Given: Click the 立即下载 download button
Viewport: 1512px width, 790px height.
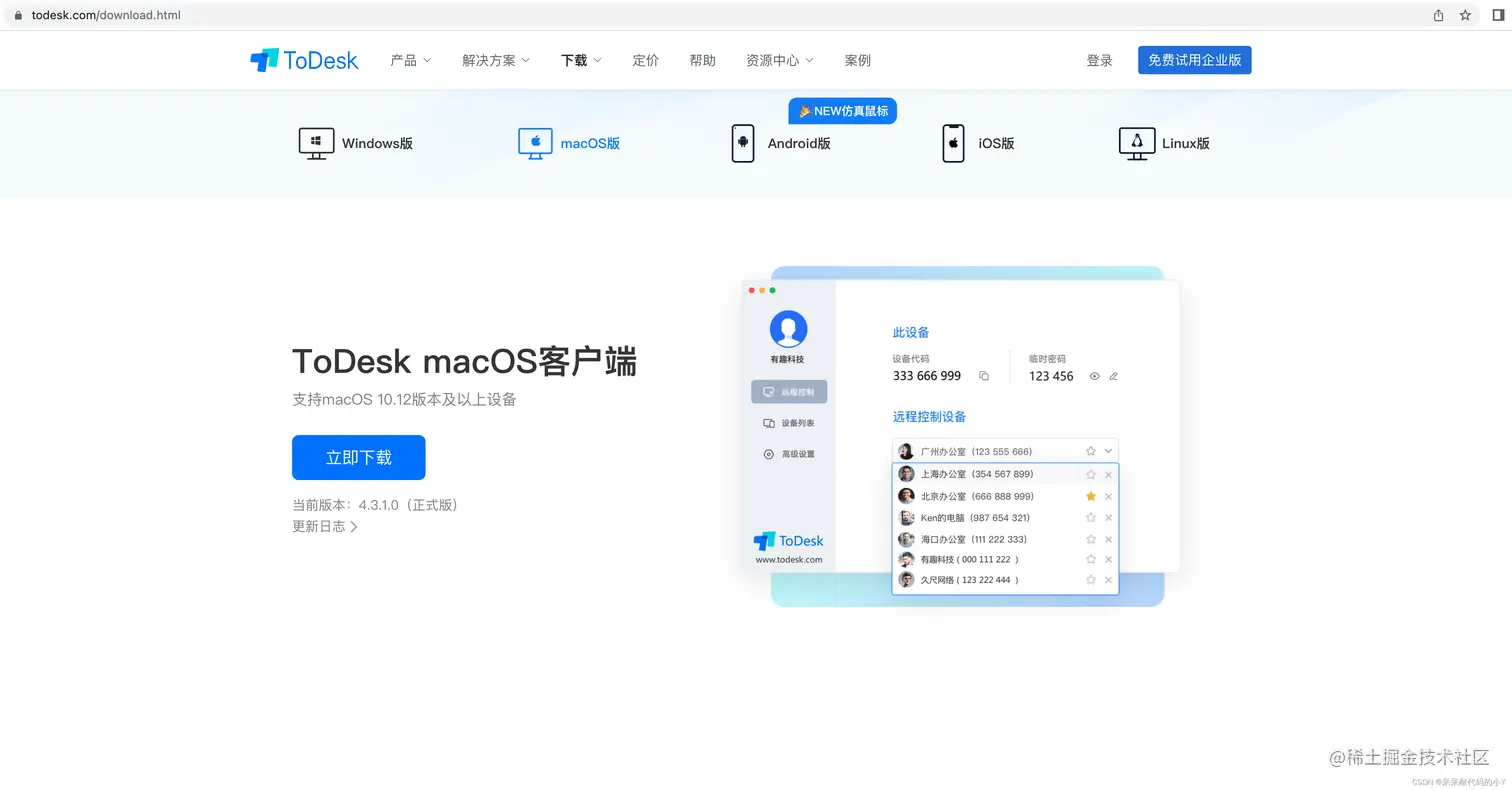Looking at the screenshot, I should pos(358,457).
